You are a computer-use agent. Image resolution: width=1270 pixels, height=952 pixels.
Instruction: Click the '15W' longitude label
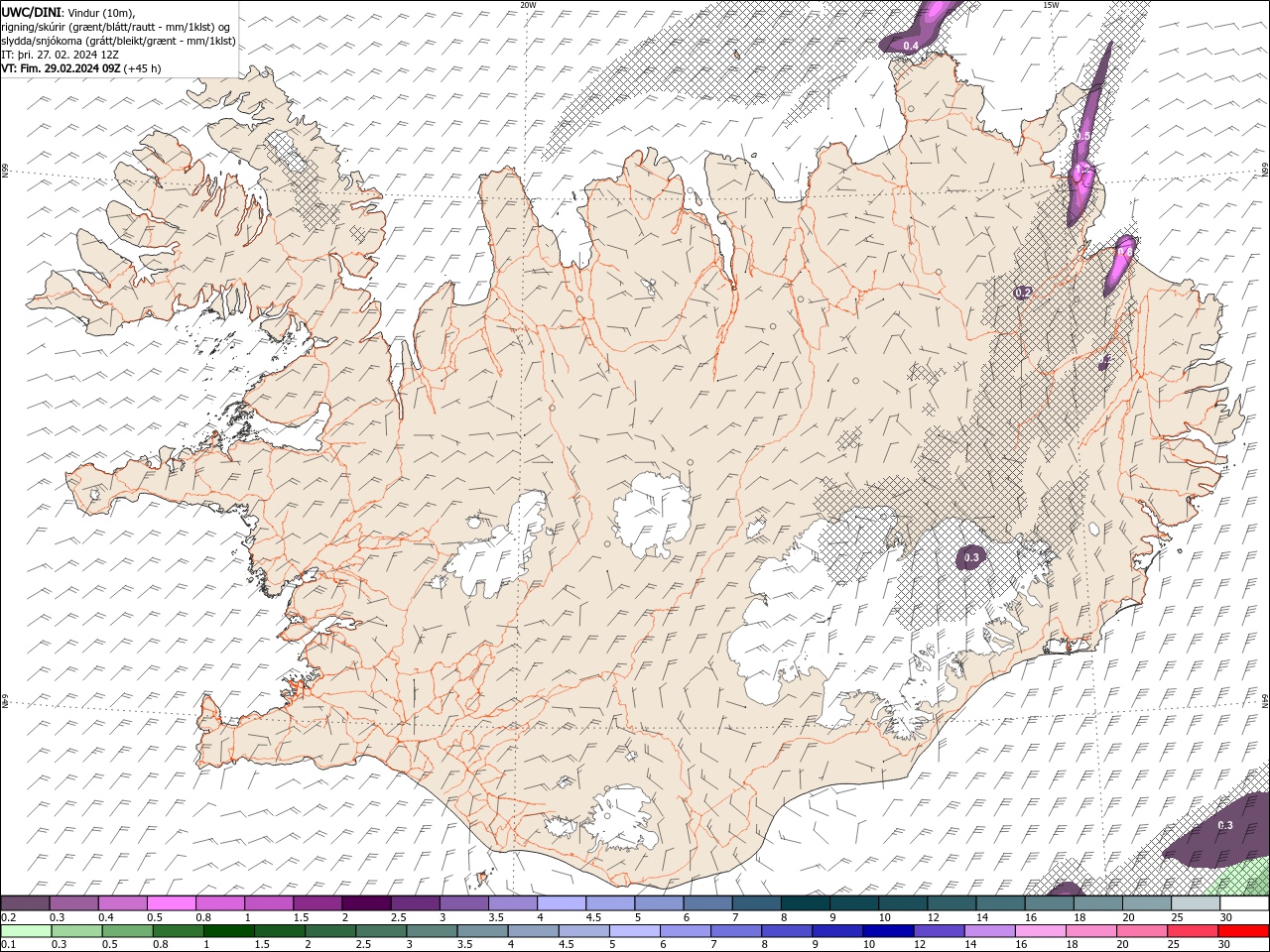pos(1051,5)
